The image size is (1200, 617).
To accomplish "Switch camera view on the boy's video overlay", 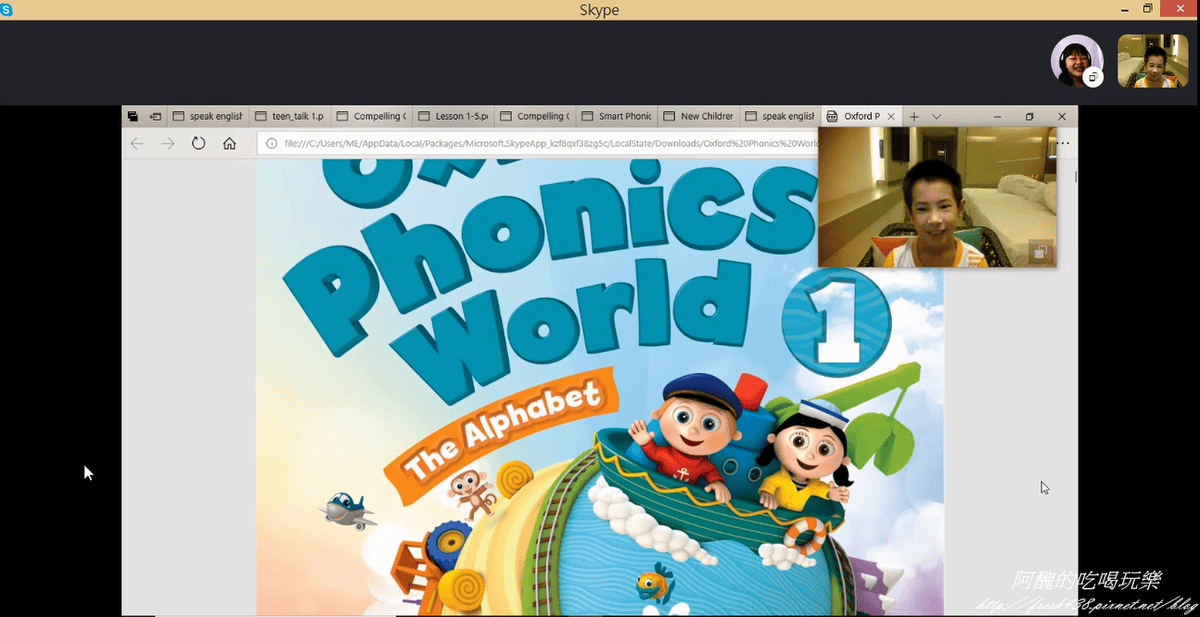I will click(1040, 252).
